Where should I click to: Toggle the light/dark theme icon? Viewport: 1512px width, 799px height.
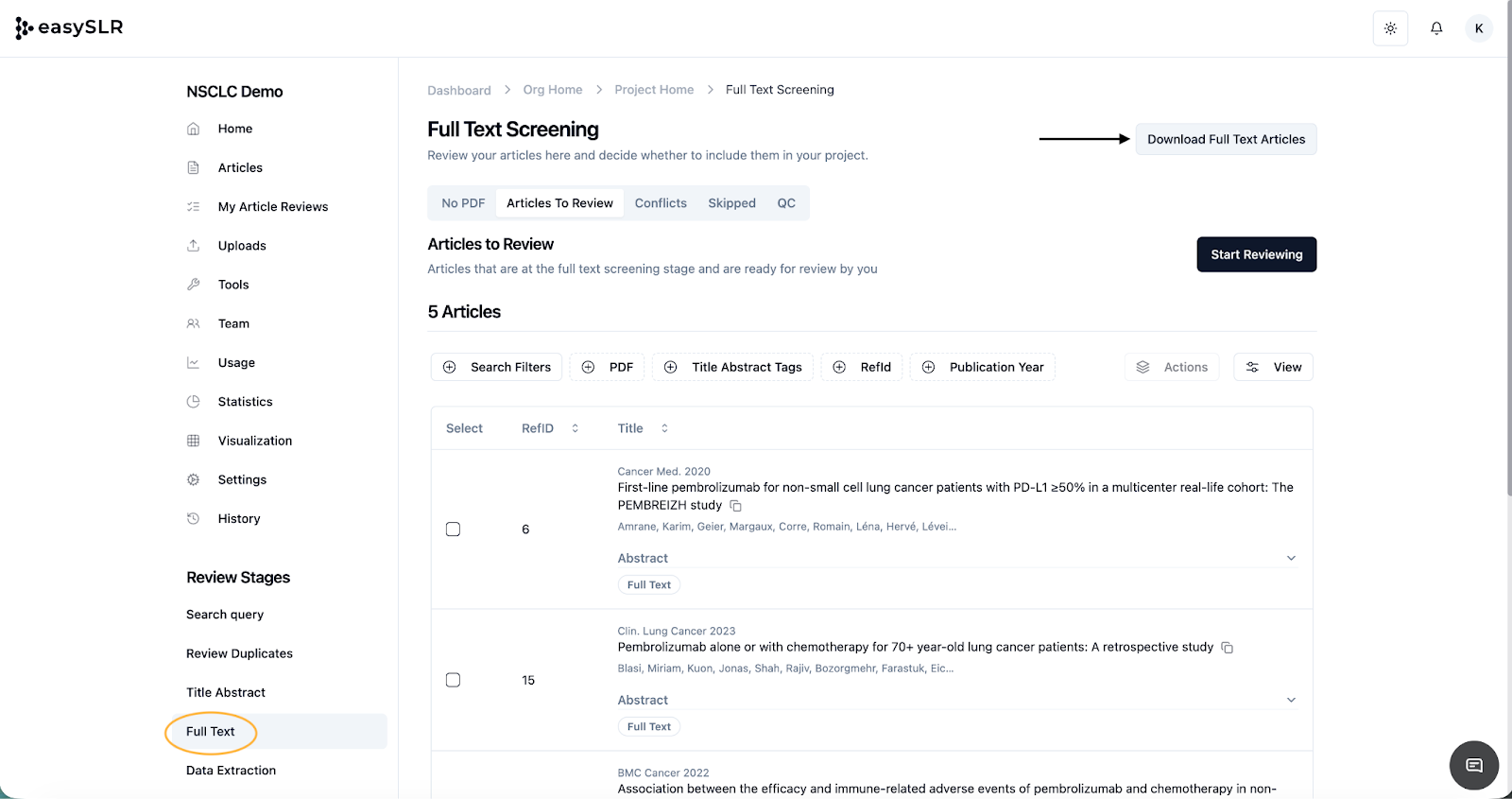click(x=1390, y=28)
